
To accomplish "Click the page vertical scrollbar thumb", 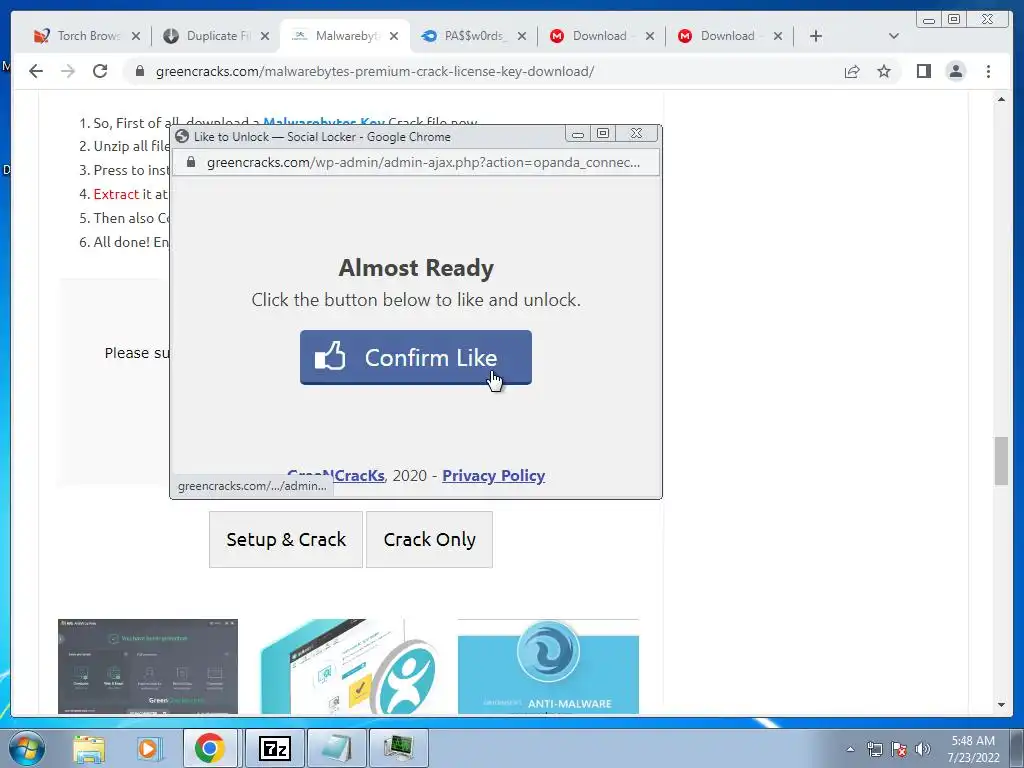I will pos(1001,461).
